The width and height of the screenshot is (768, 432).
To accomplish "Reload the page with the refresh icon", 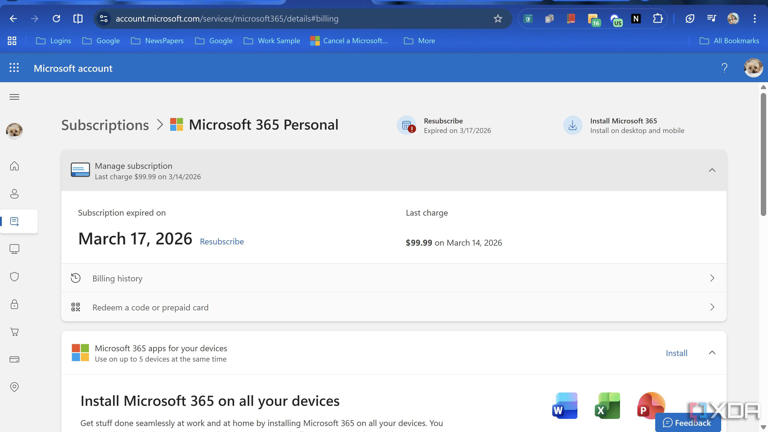I will (x=56, y=19).
